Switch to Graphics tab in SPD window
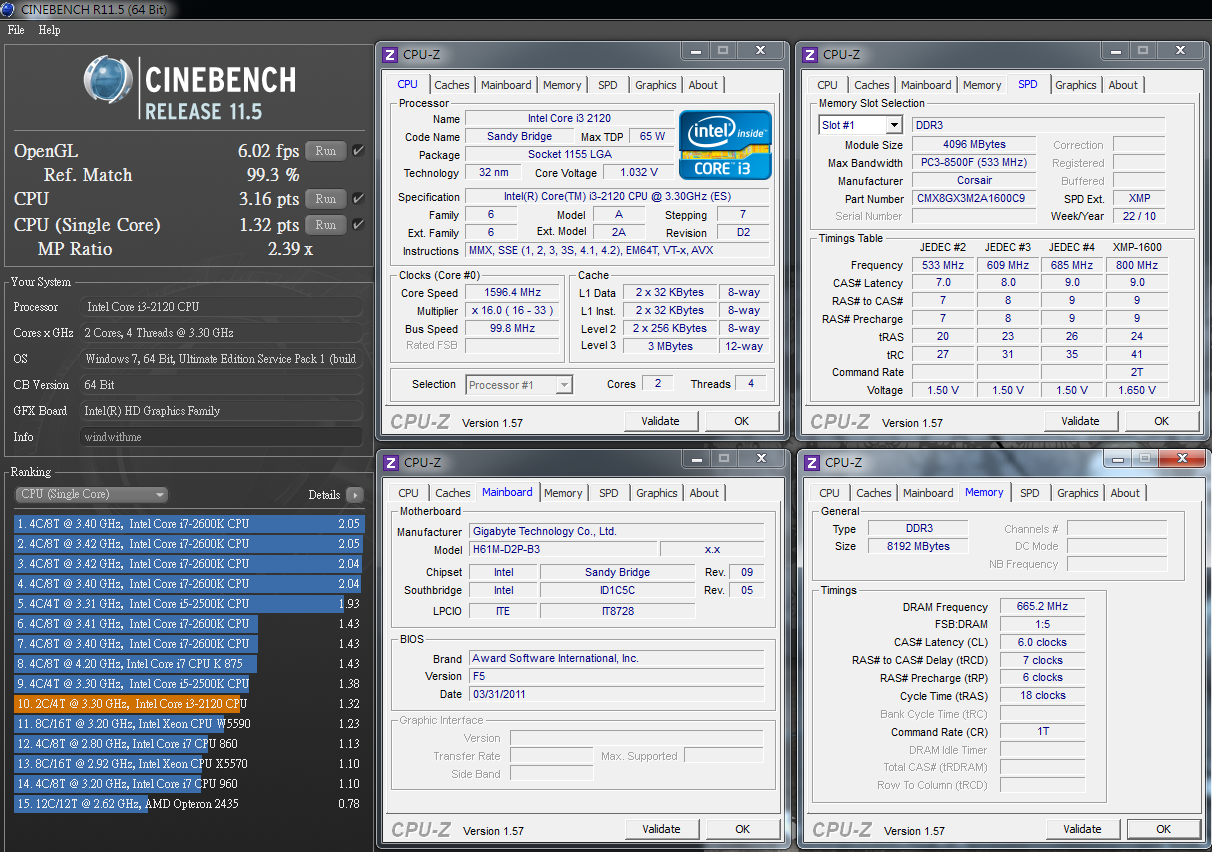The image size is (1212, 852). (1076, 85)
